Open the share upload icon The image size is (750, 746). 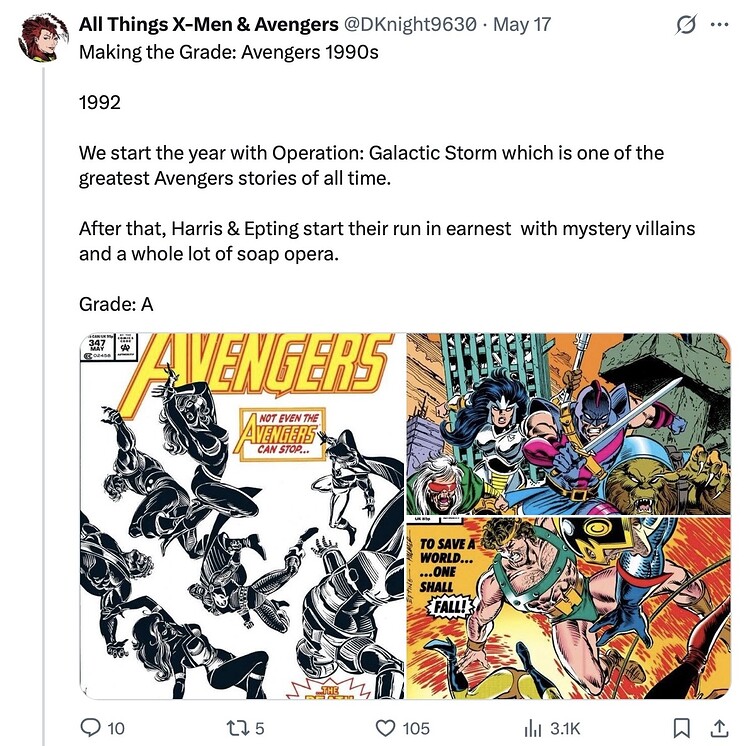pos(718,728)
